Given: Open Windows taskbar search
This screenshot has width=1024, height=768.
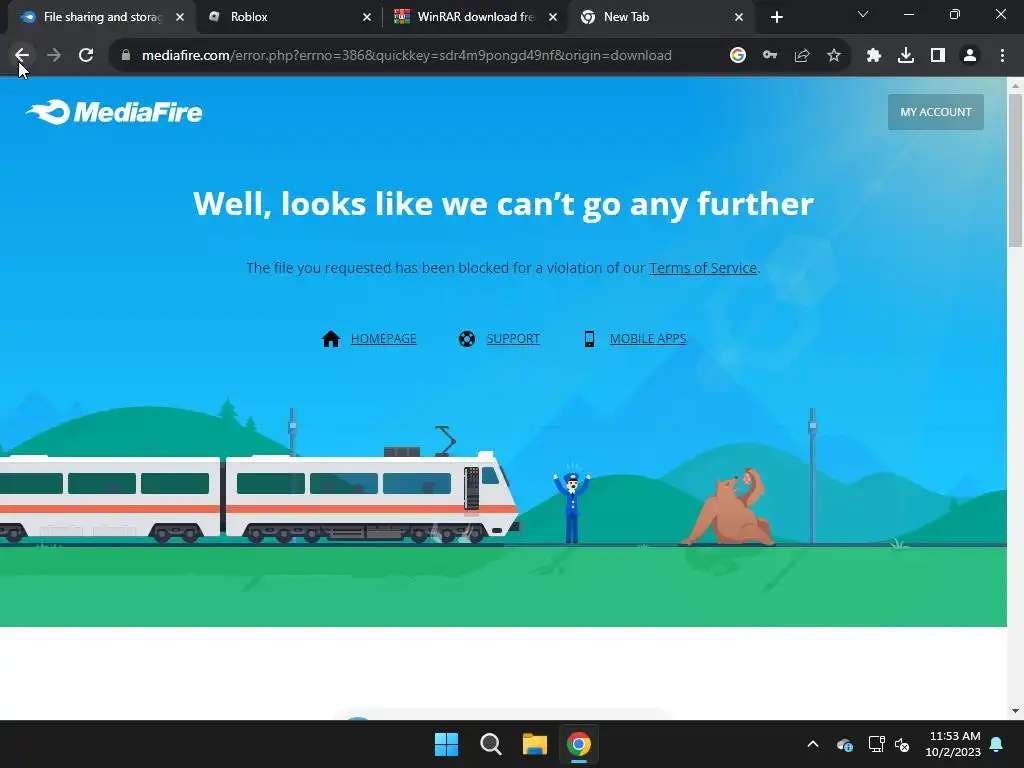Looking at the screenshot, I should pyautogui.click(x=490, y=744).
